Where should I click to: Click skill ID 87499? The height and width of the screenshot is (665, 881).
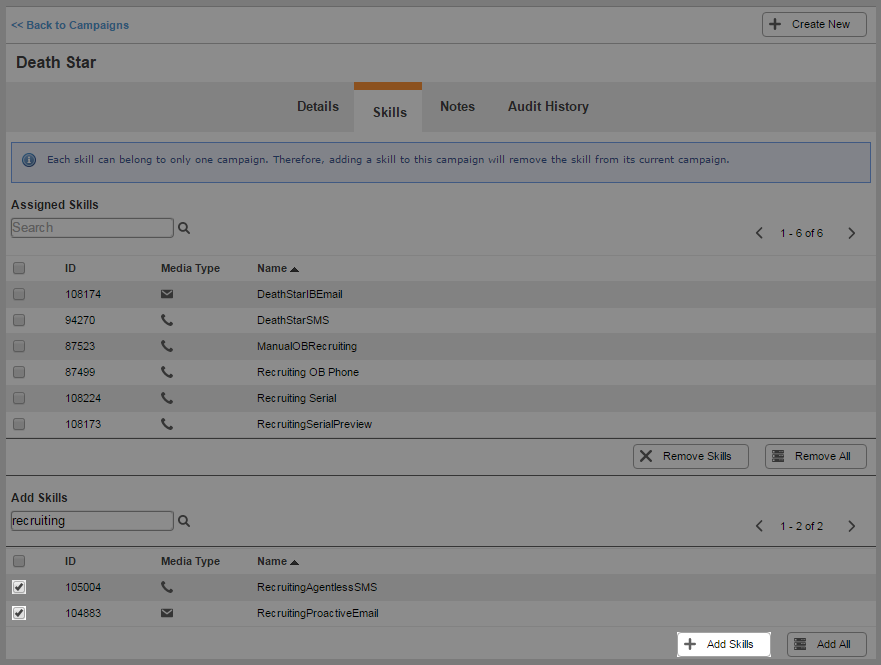[80, 372]
